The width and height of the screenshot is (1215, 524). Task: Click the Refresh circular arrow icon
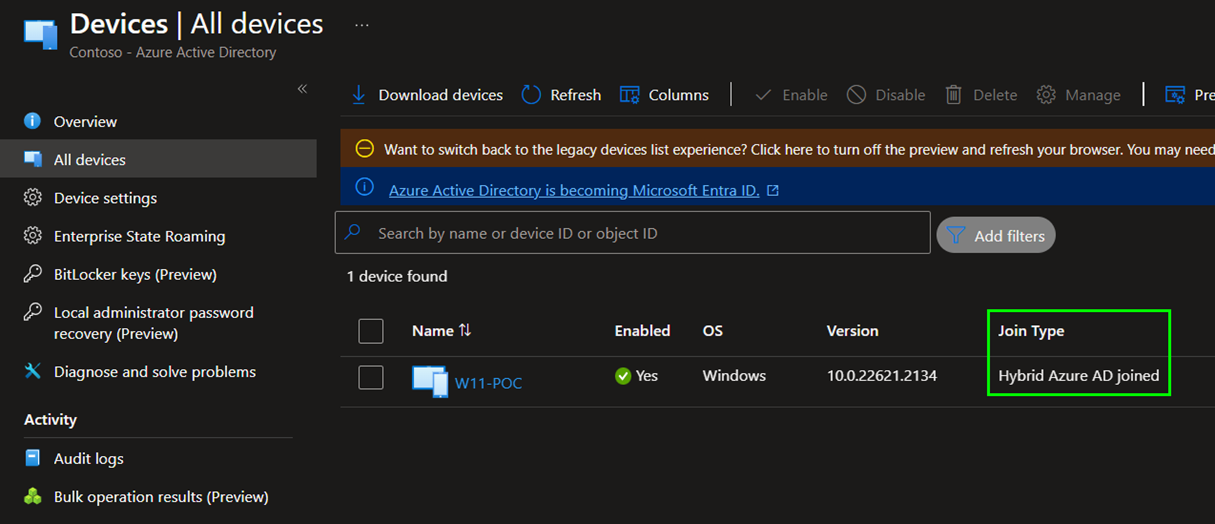(x=532, y=95)
